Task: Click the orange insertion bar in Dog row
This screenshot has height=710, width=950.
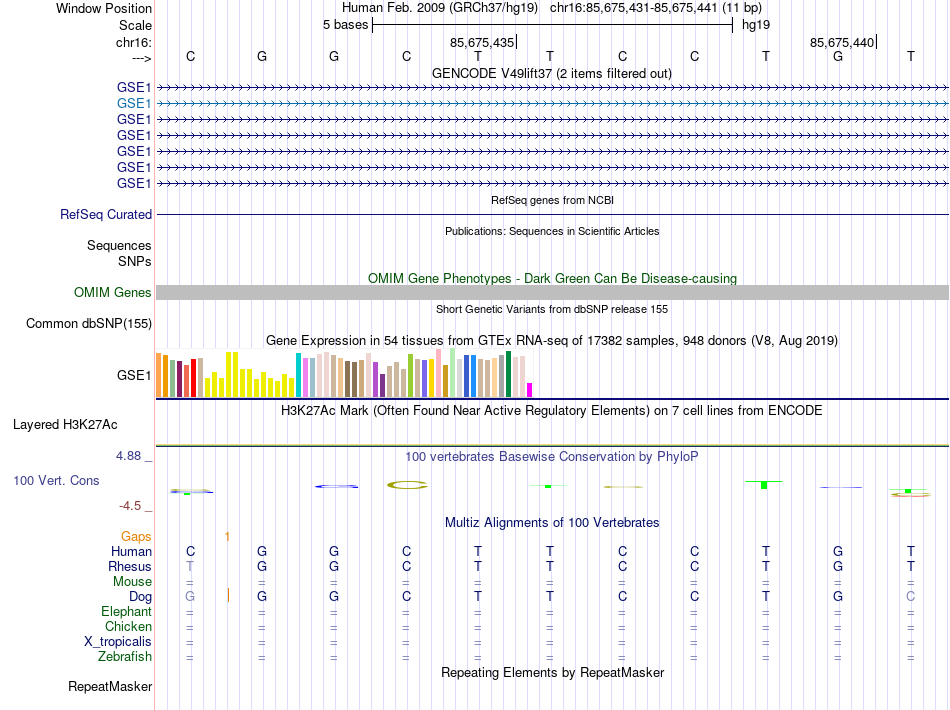Action: [228, 596]
